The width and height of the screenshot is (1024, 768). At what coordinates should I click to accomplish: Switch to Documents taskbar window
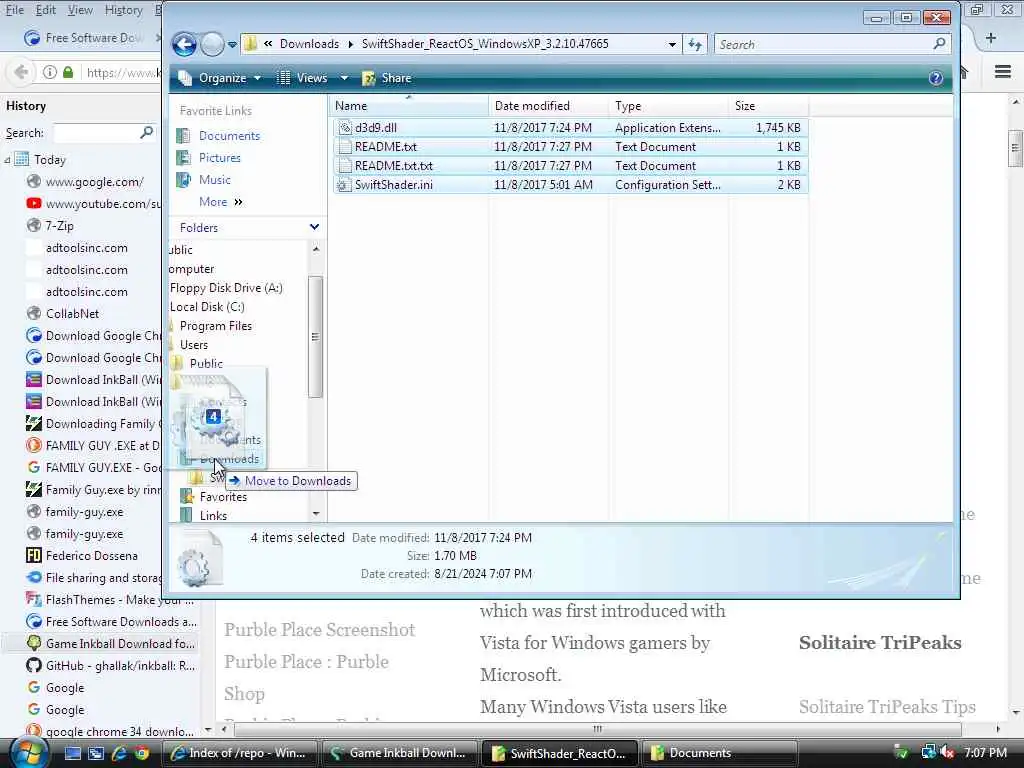[x=719, y=754]
